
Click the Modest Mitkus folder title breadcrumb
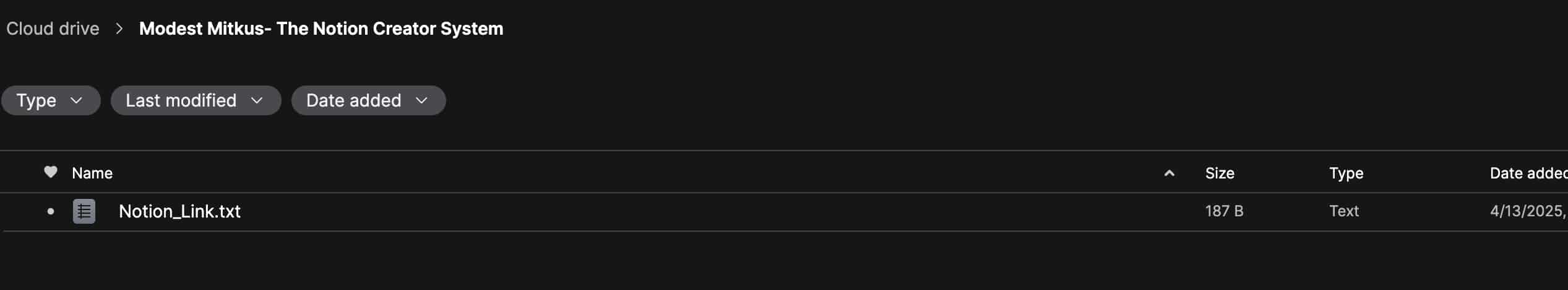[x=321, y=29]
